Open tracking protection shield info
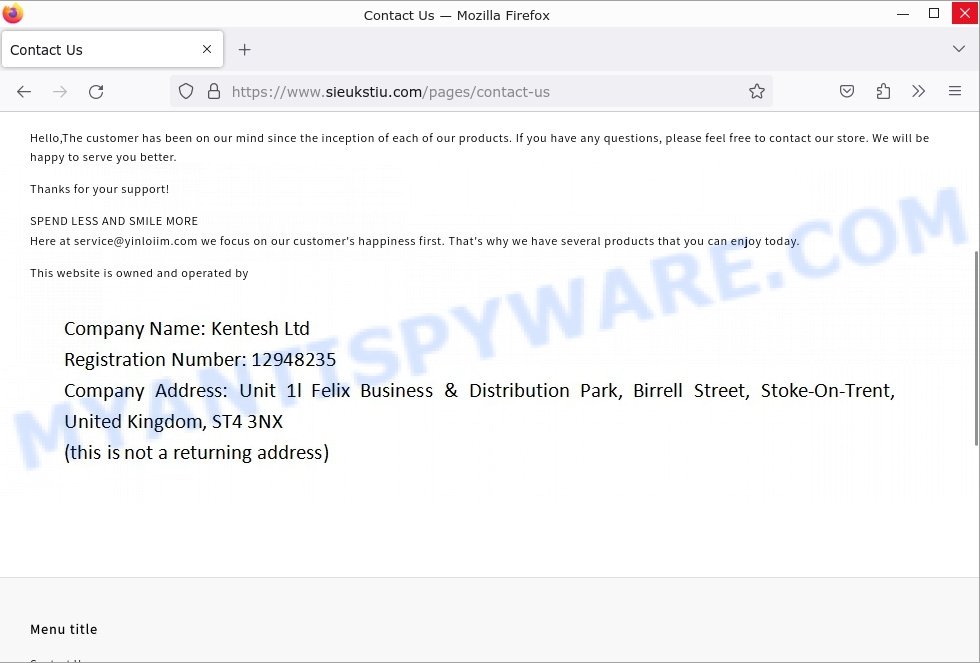Screen dimensions: 980x663 (x=186, y=91)
